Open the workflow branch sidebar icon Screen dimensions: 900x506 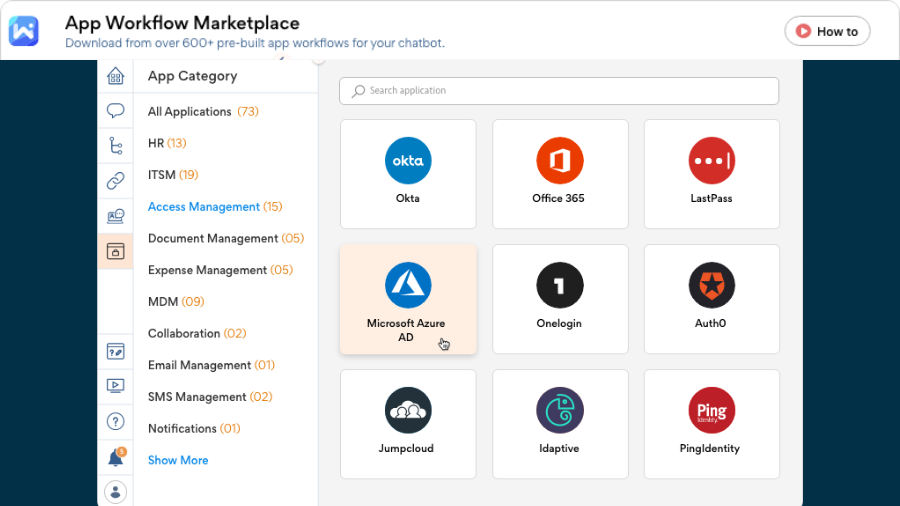pyautogui.click(x=115, y=146)
